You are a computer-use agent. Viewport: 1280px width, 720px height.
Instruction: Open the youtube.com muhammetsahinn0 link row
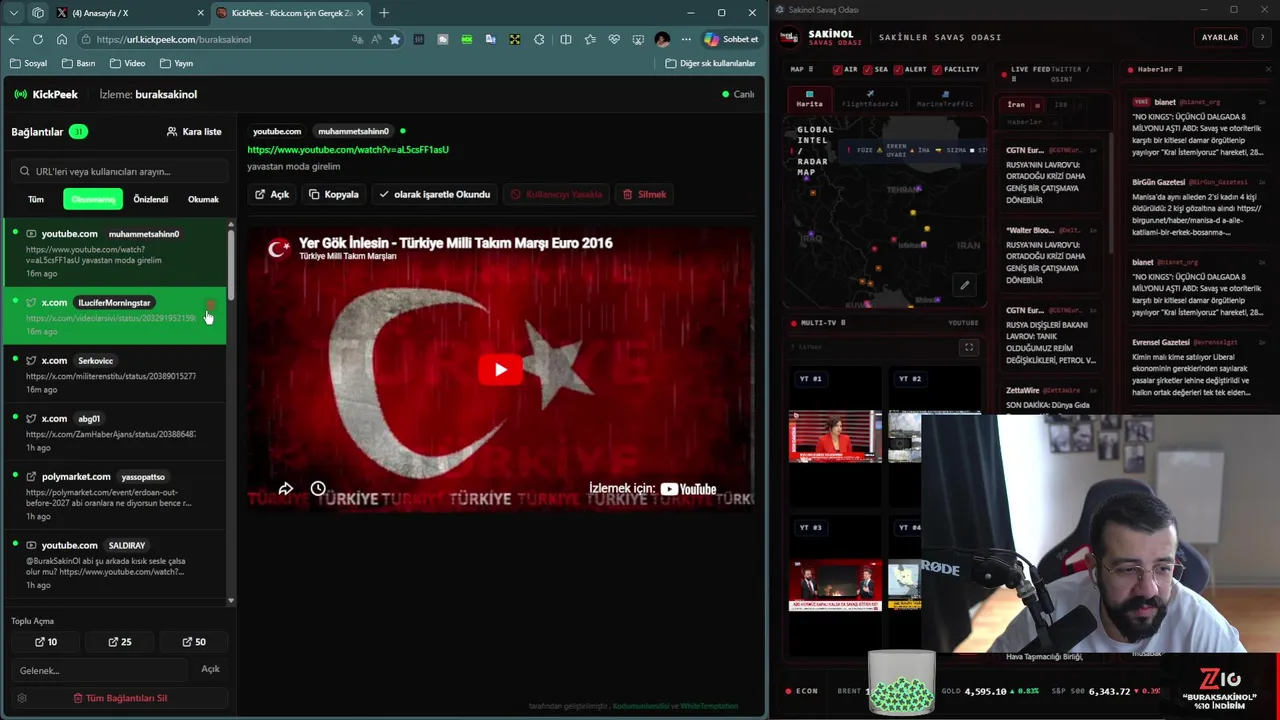coord(114,254)
